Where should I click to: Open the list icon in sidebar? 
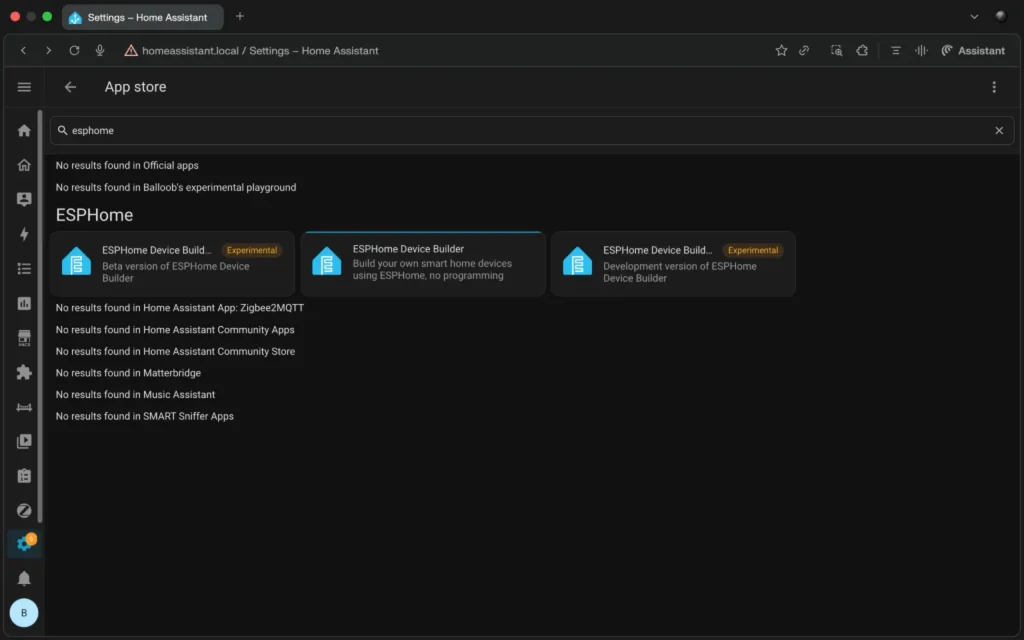(24, 268)
